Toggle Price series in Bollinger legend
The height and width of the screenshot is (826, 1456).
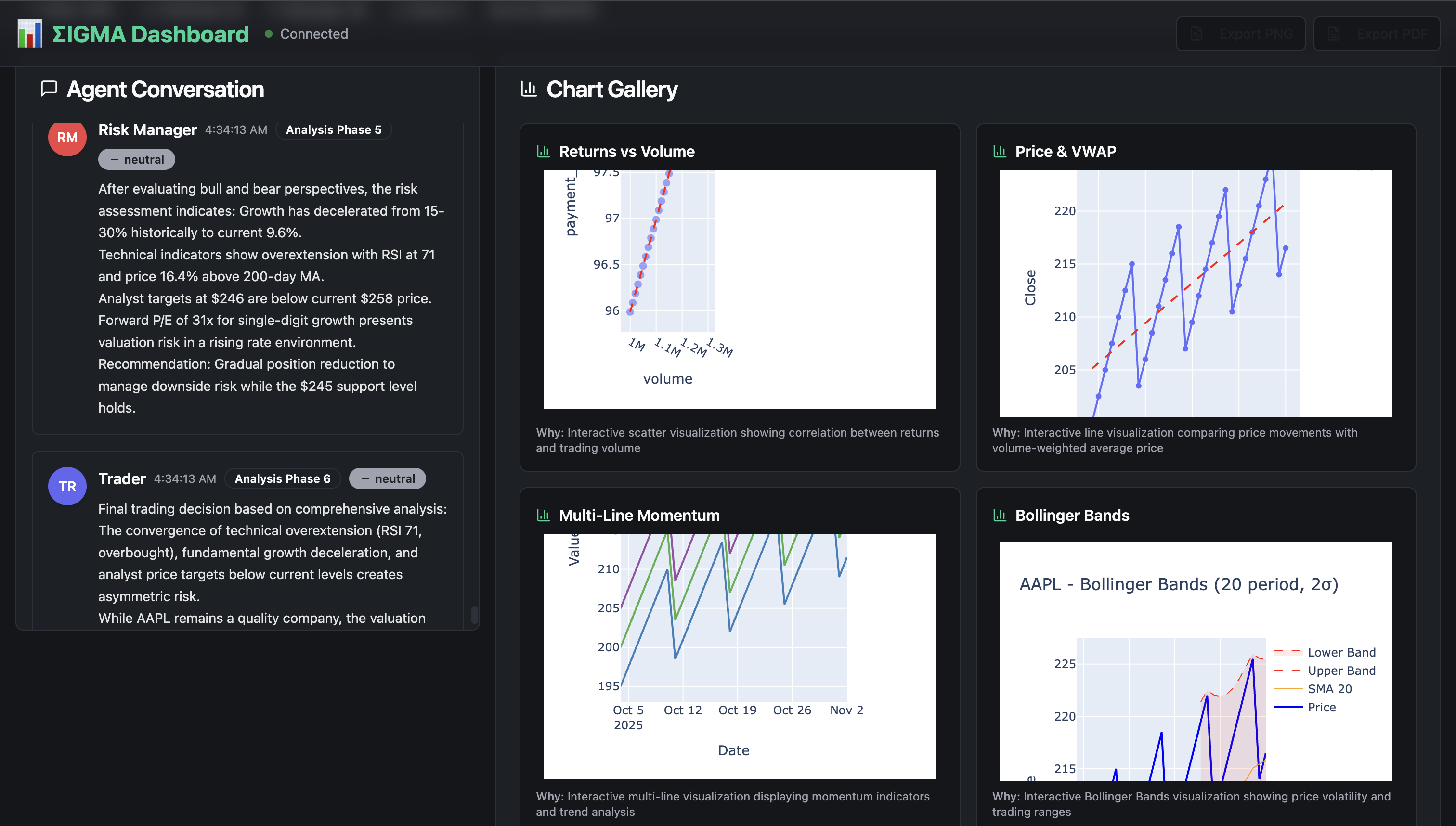click(x=1321, y=707)
